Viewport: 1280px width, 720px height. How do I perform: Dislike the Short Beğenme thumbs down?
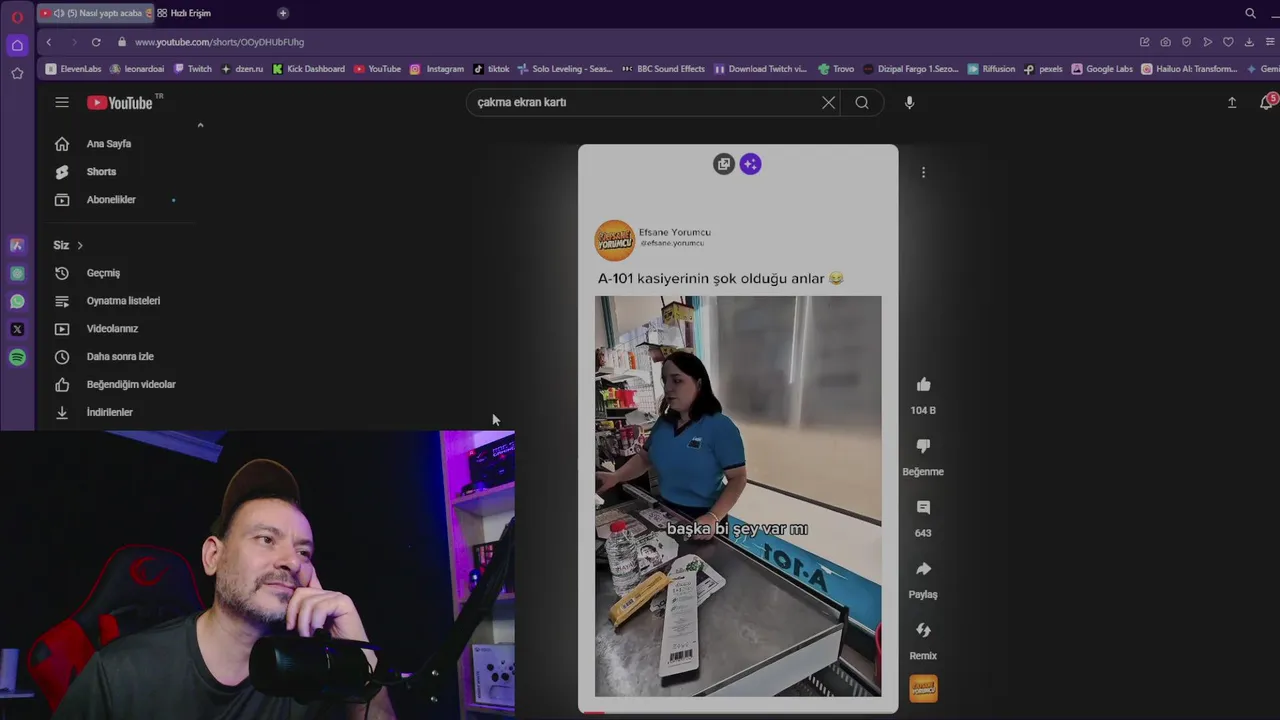coord(923,446)
